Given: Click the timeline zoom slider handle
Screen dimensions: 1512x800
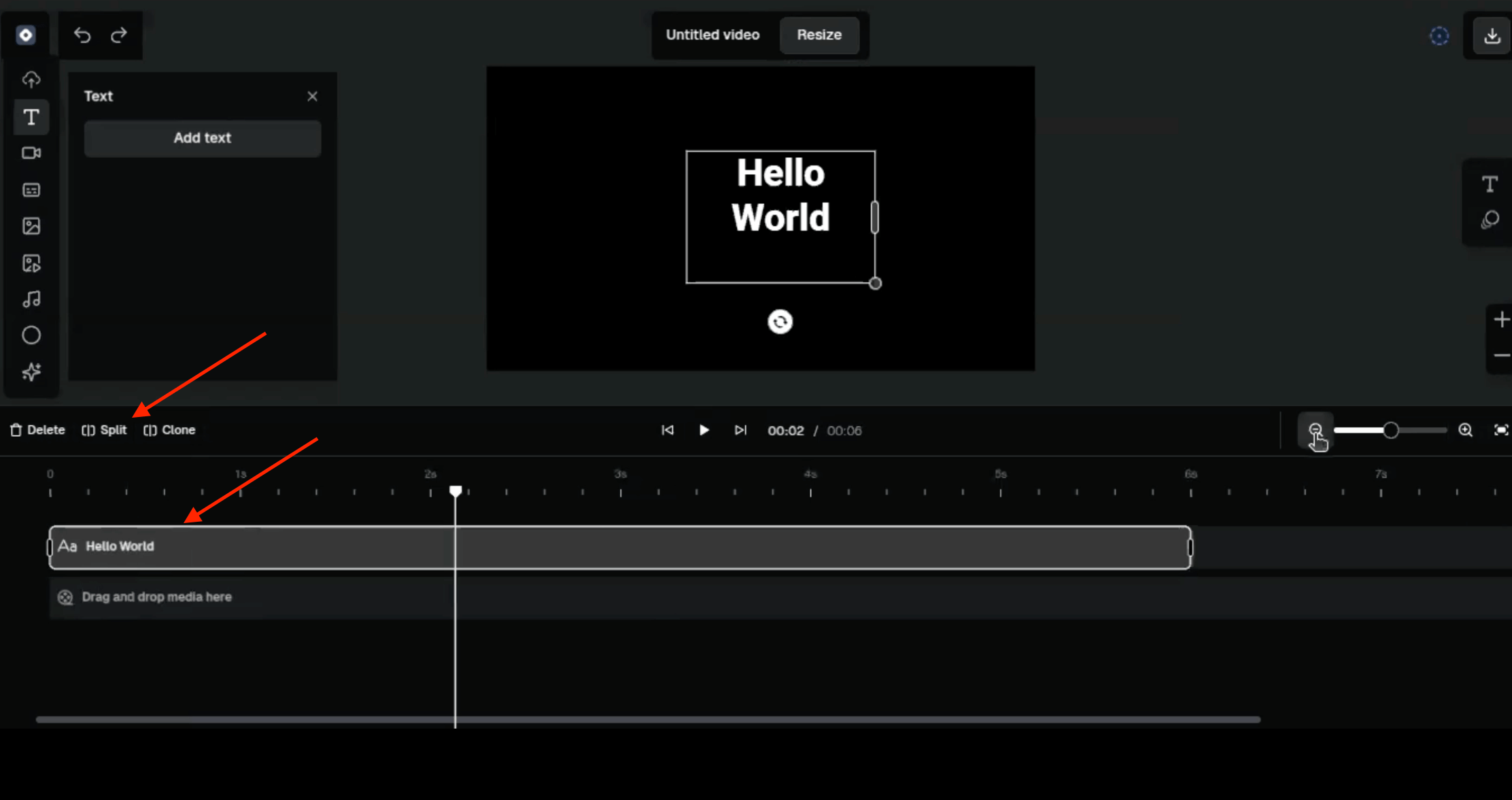Looking at the screenshot, I should 1391,430.
